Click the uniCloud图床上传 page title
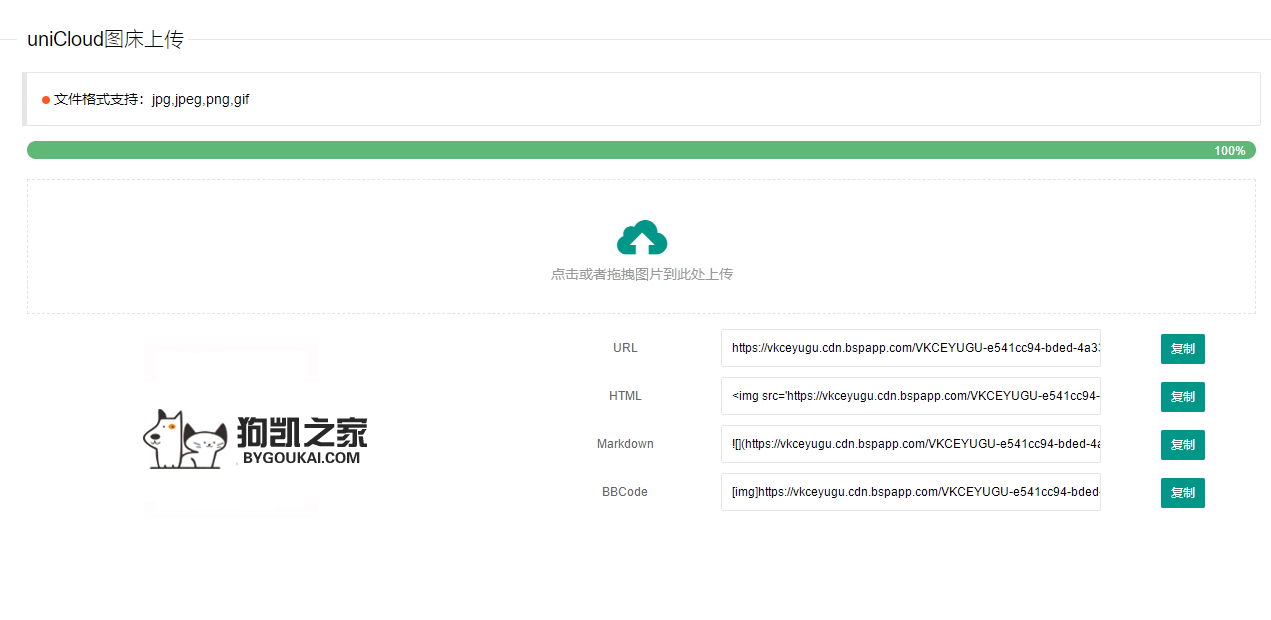This screenshot has height=620, width=1271. coord(106,39)
